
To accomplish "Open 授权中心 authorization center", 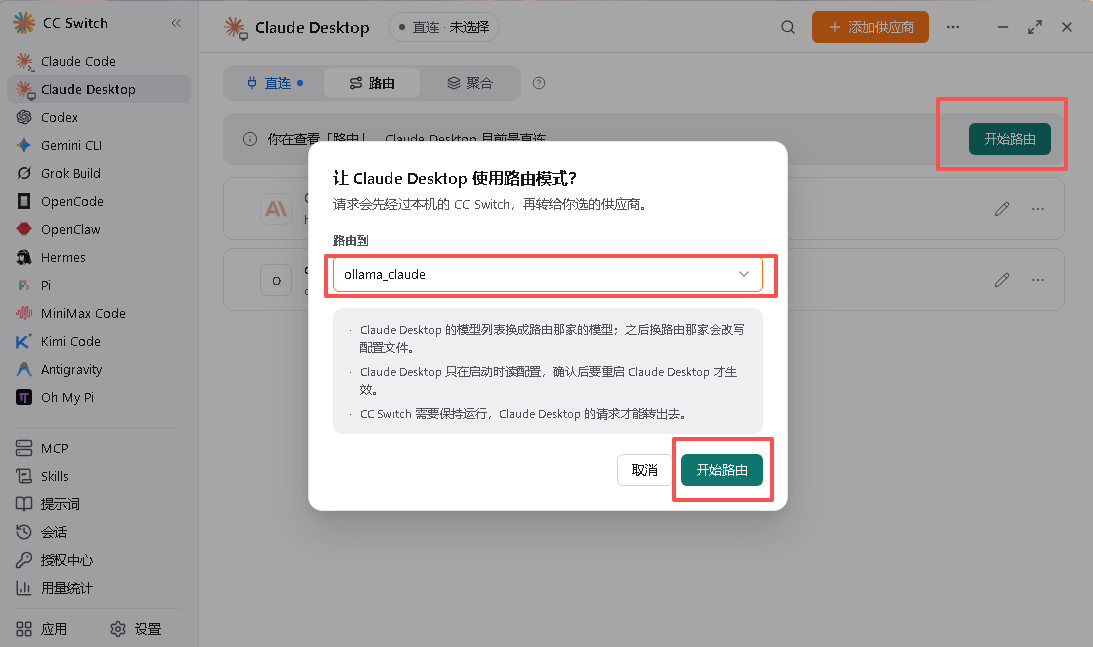I will point(98,560).
